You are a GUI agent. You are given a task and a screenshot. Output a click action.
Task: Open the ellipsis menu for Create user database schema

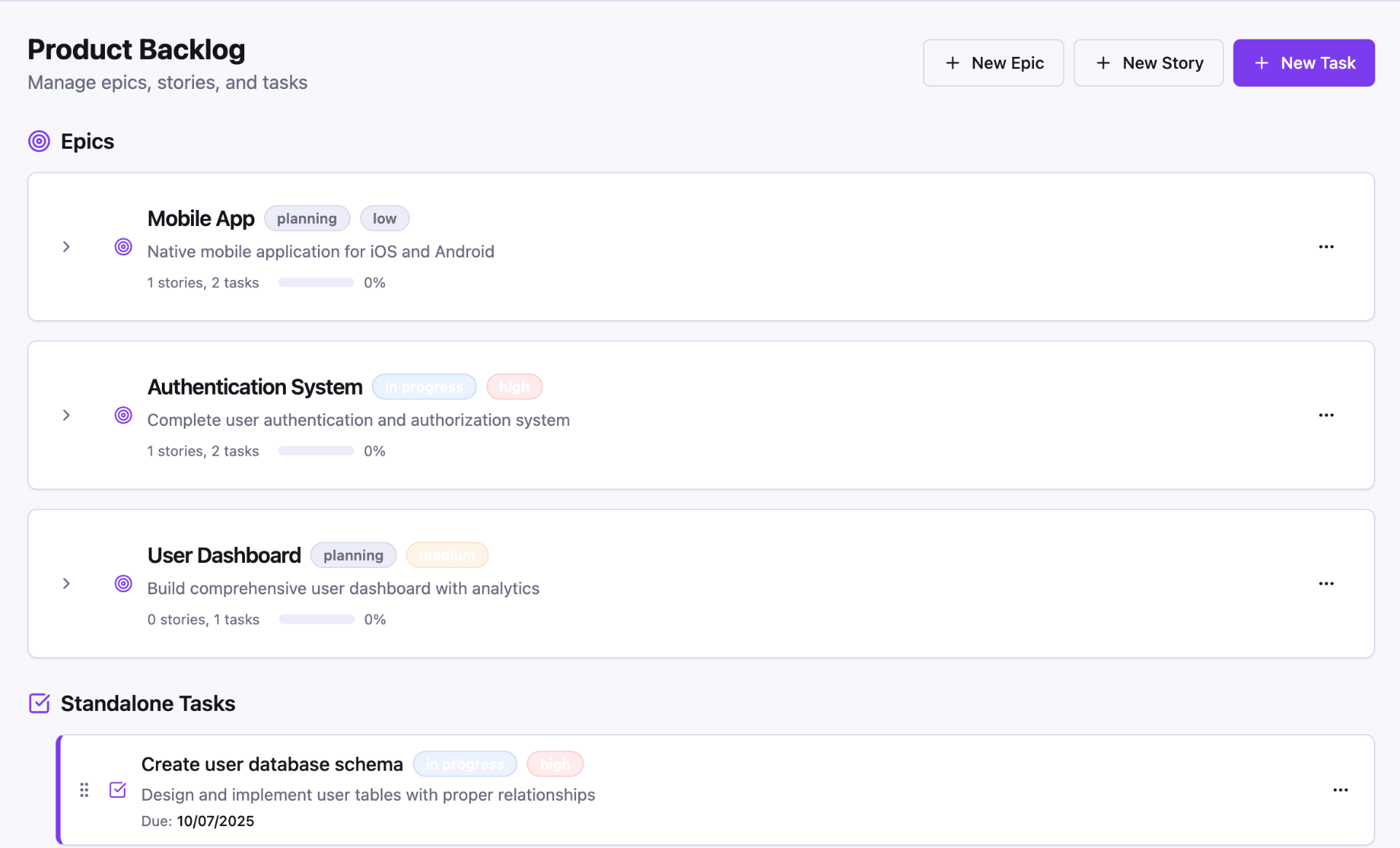click(1340, 790)
